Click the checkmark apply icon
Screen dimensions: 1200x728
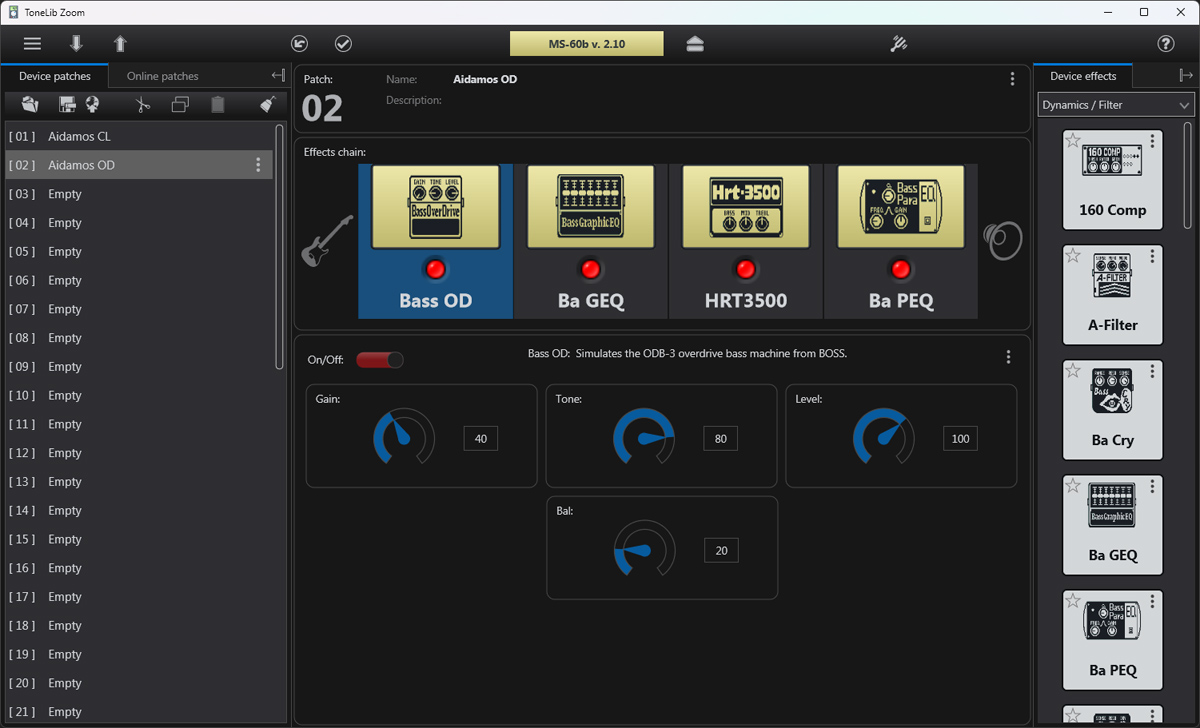click(x=343, y=43)
